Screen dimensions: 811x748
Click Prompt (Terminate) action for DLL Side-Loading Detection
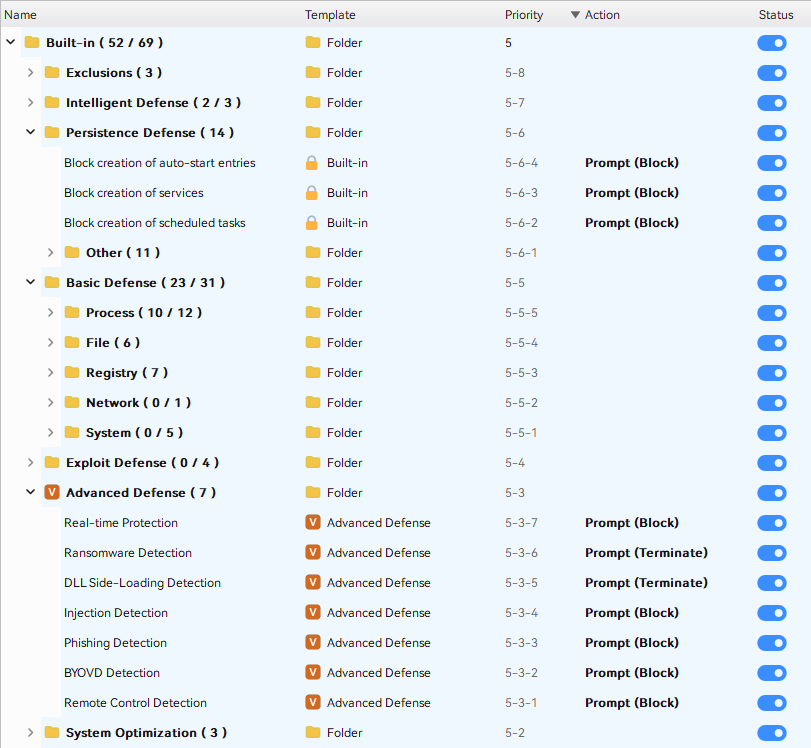click(646, 582)
